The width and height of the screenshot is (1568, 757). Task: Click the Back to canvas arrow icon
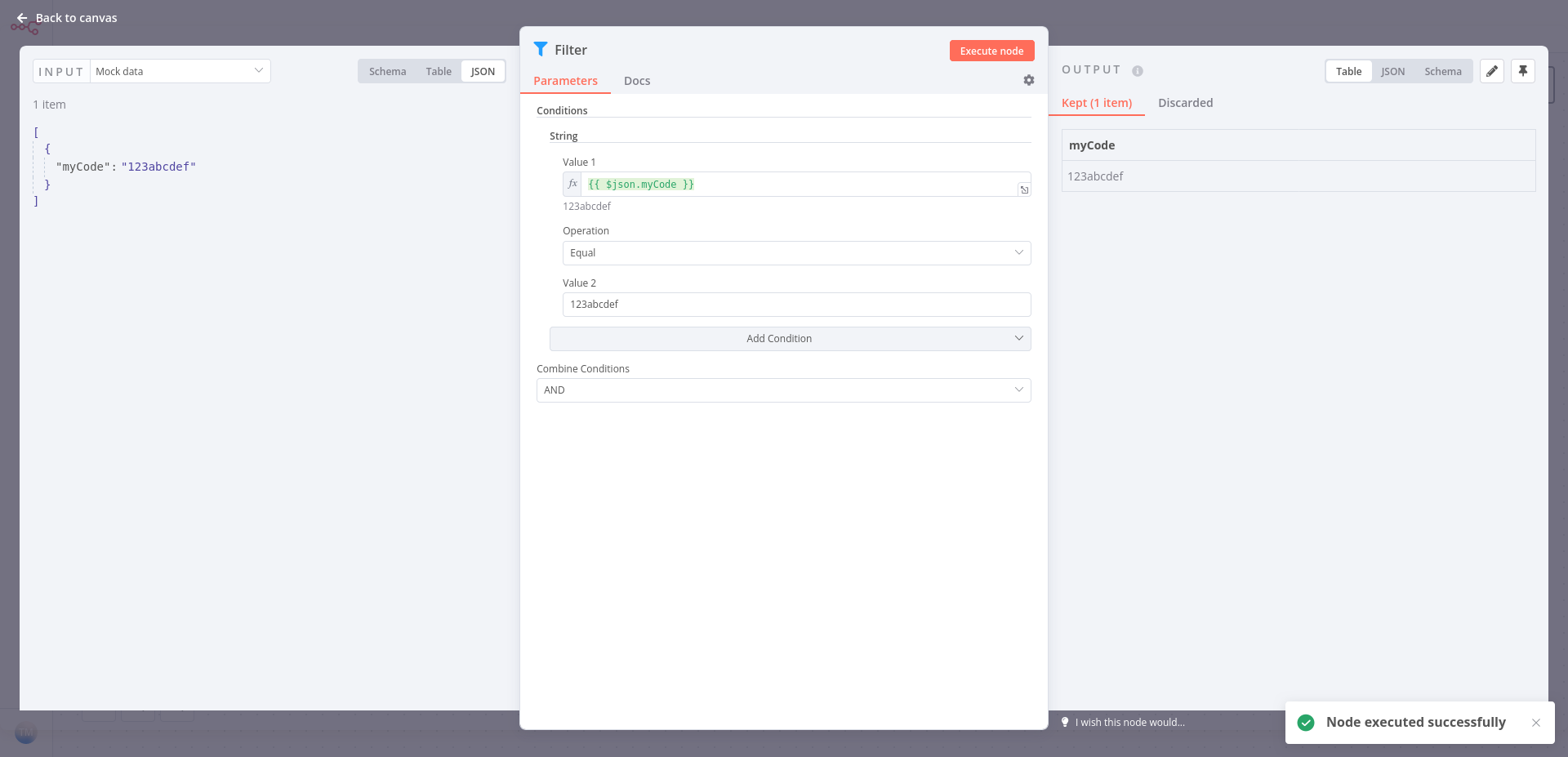point(22,18)
